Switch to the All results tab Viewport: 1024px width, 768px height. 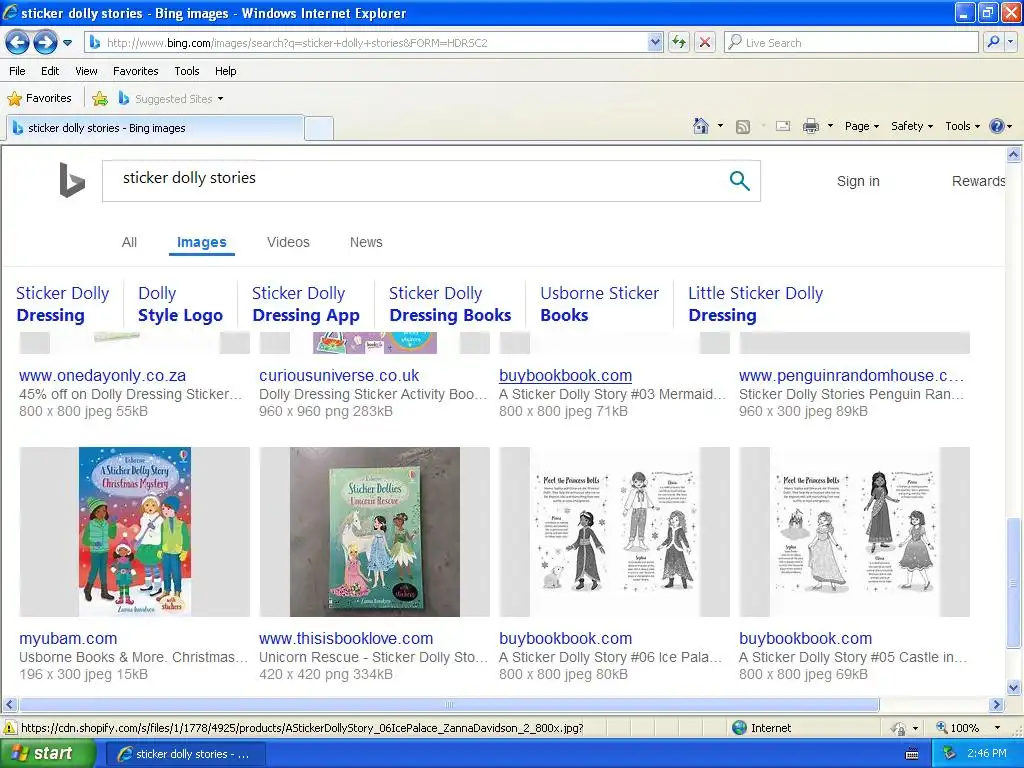(x=129, y=242)
